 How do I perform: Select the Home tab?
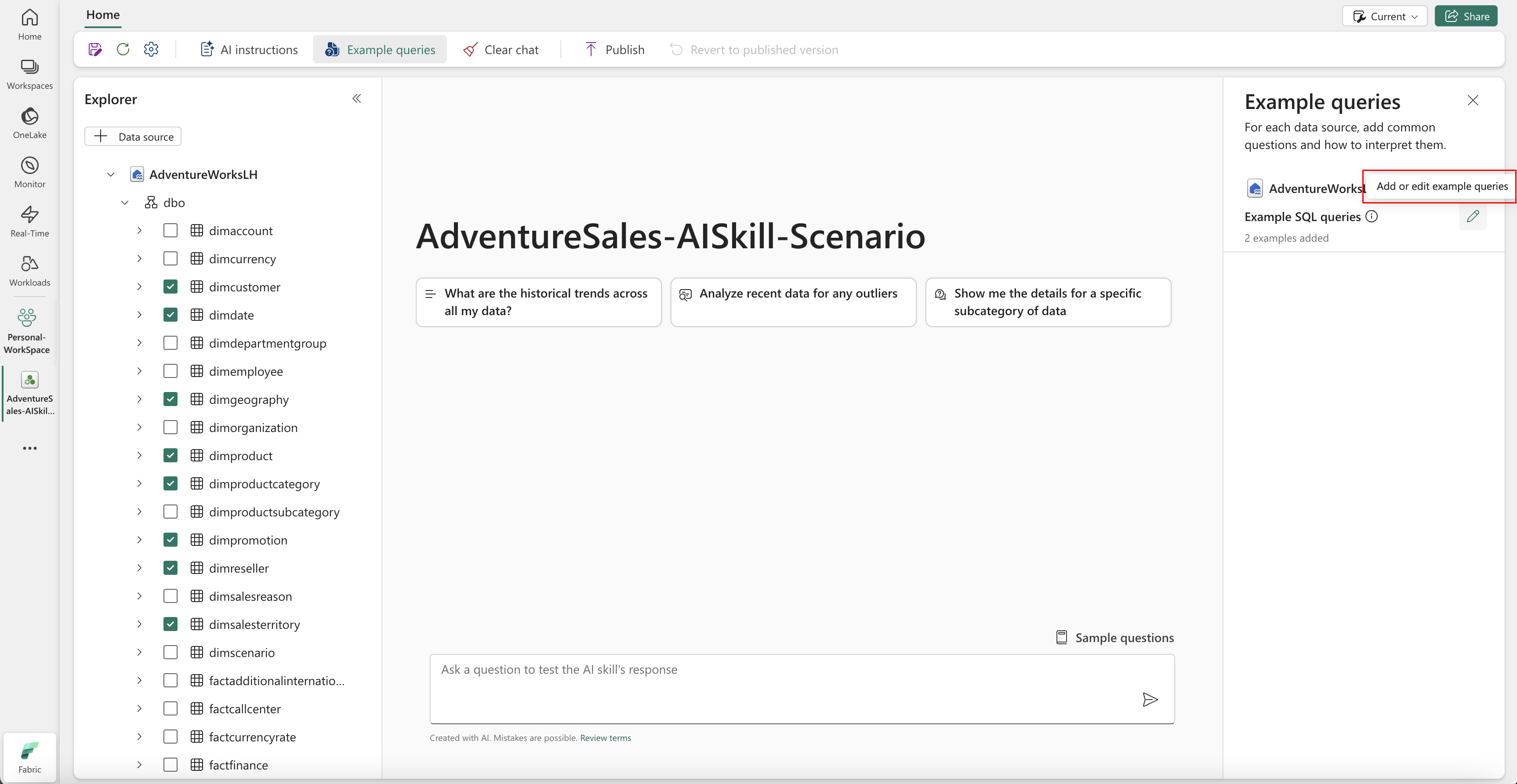coord(102,15)
